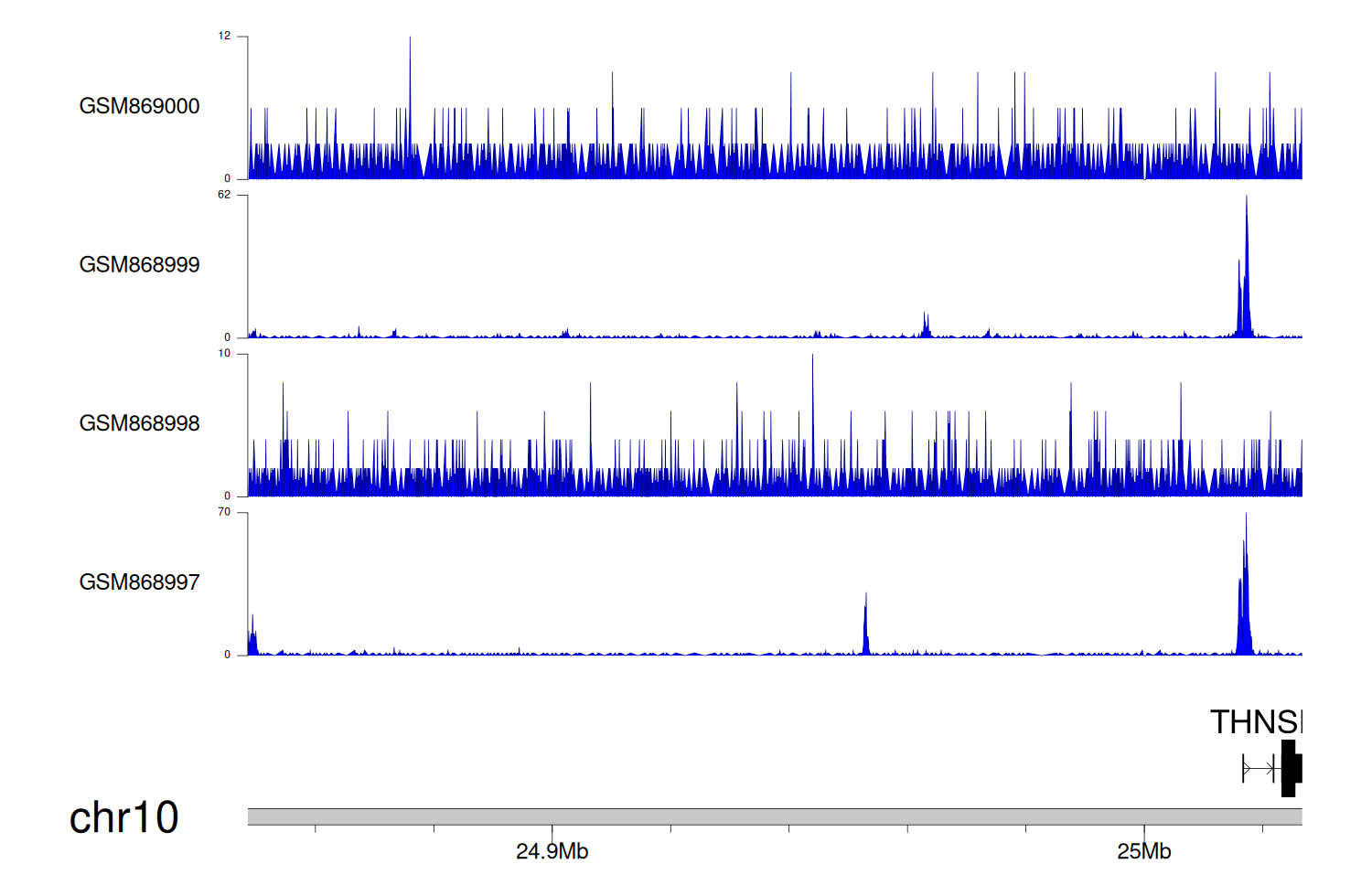This screenshot has width=1372, height=896.
Task: Click the 25Mb axis position label
Action: click(x=1143, y=852)
